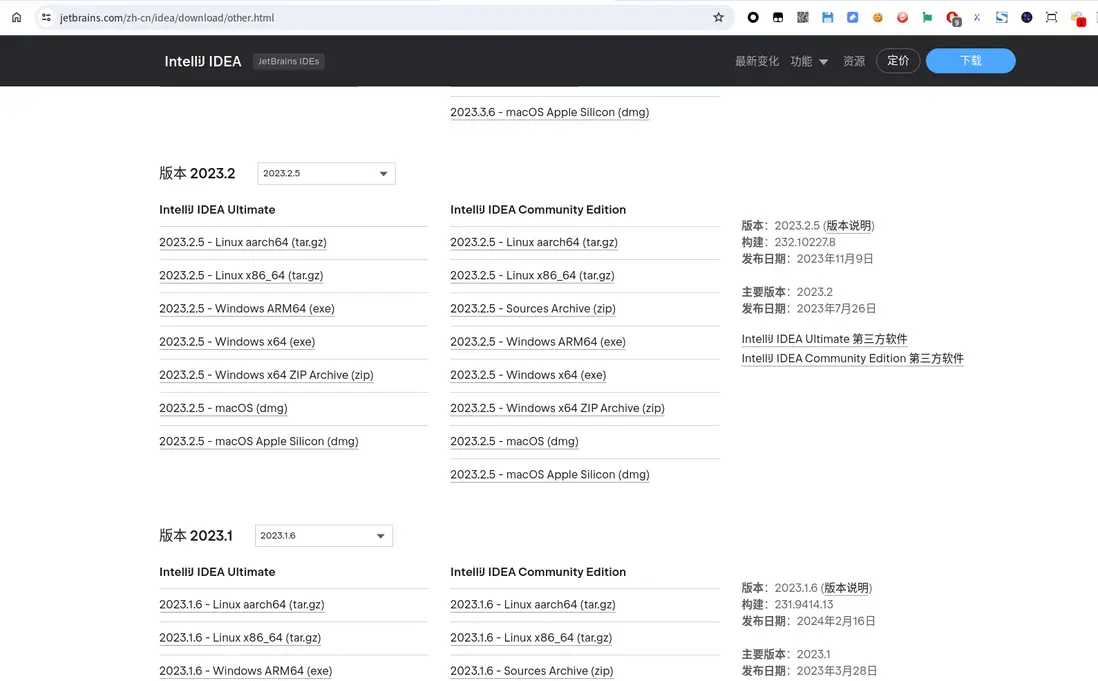Image resolution: width=1098 pixels, height=681 pixels.
Task: Open 版本说明 link for 2023.1.6
Action: coord(846,588)
